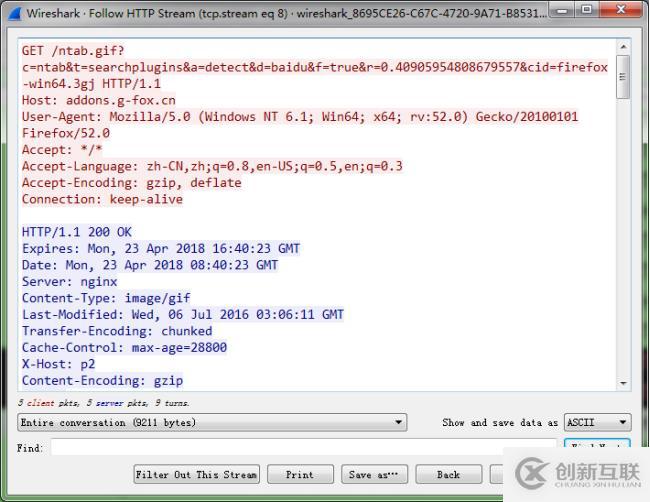Click the vertical scrollbar thumb
650x502 pixels.
coord(623,77)
